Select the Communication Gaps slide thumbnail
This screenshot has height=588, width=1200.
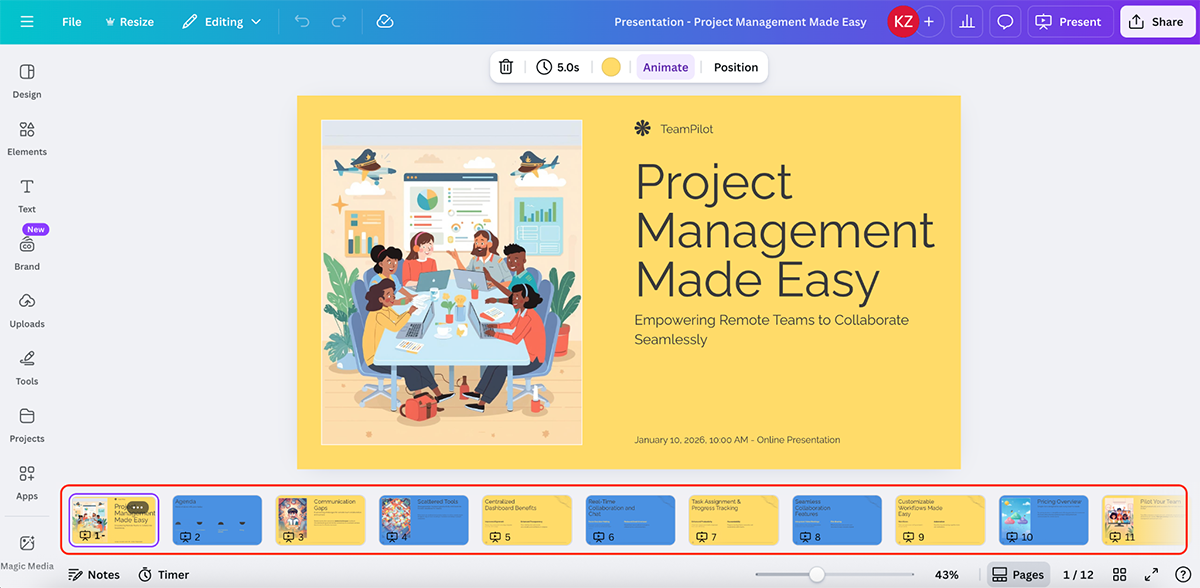tap(320, 519)
